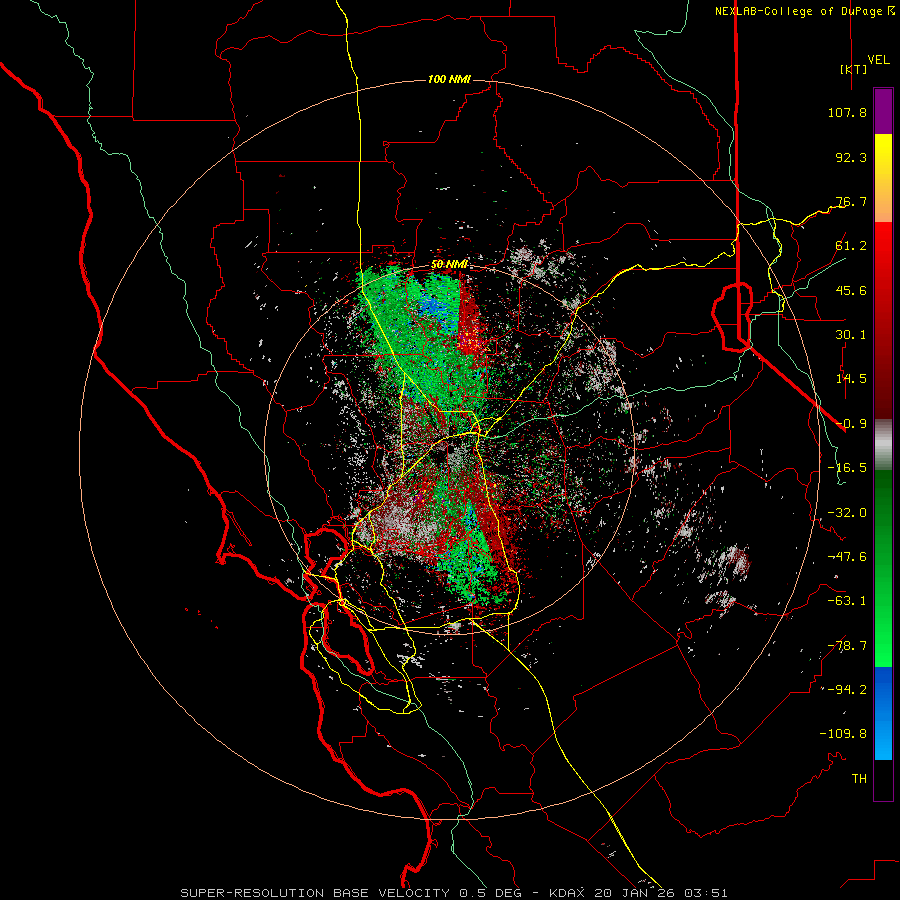Select the 92.3 legend value
This screenshot has width=900, height=900.
851,157
